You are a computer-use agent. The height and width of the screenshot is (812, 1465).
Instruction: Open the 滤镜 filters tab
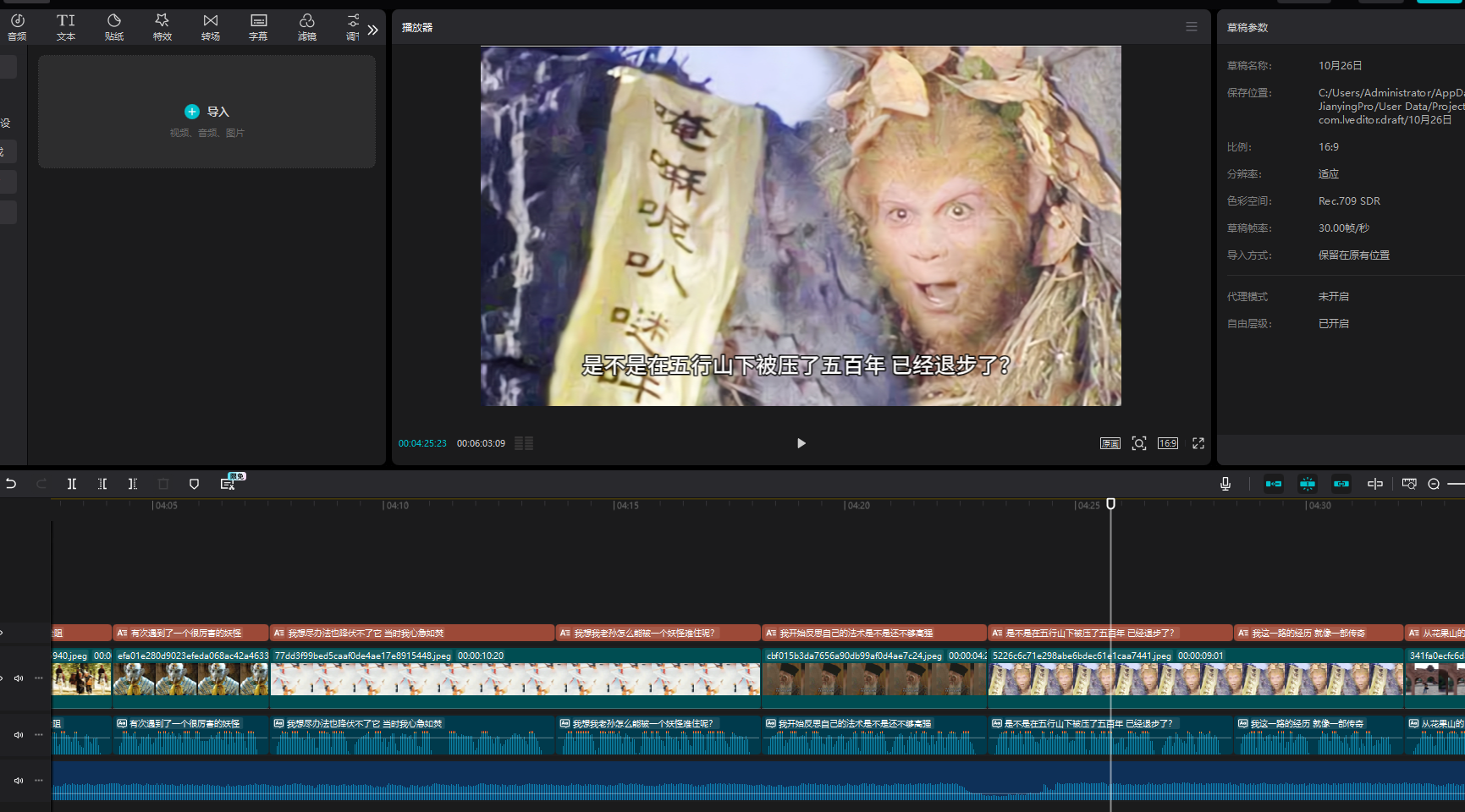(x=307, y=27)
